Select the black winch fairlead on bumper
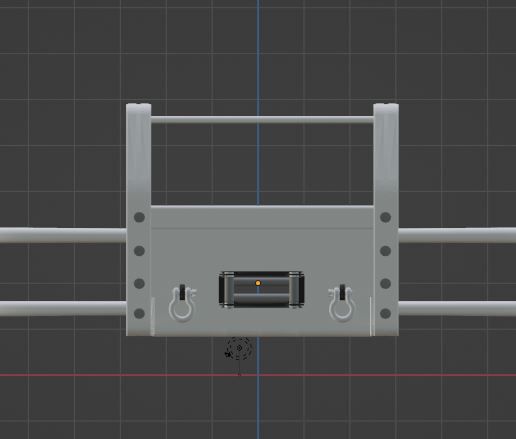Screen dimensions: 516x439 [x=261, y=290]
